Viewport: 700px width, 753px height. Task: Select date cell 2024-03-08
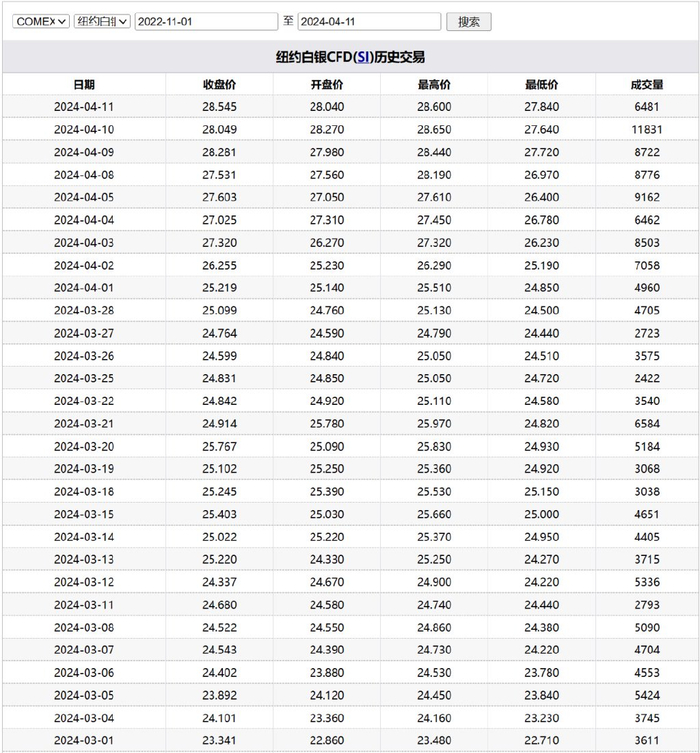[x=84, y=628]
